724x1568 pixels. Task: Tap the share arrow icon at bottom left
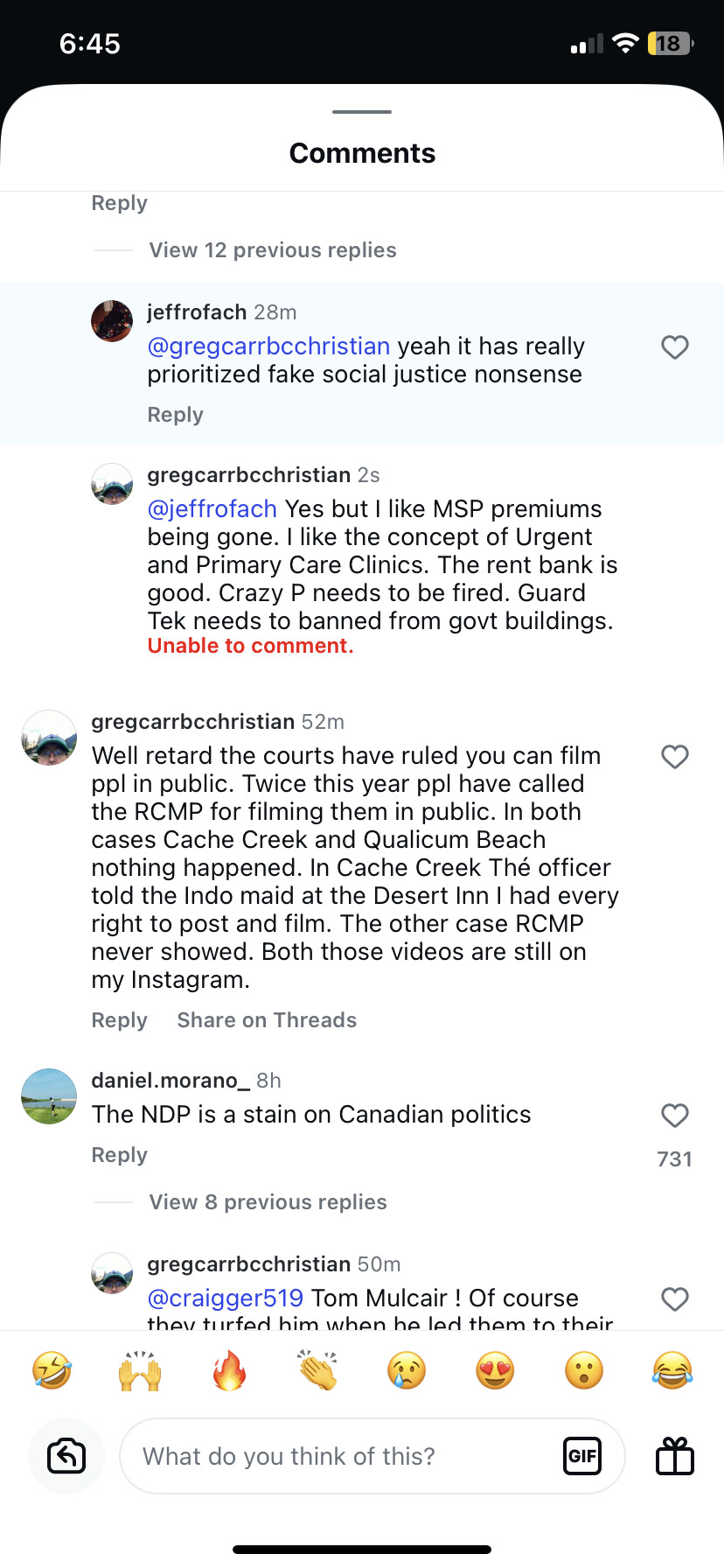point(66,1456)
